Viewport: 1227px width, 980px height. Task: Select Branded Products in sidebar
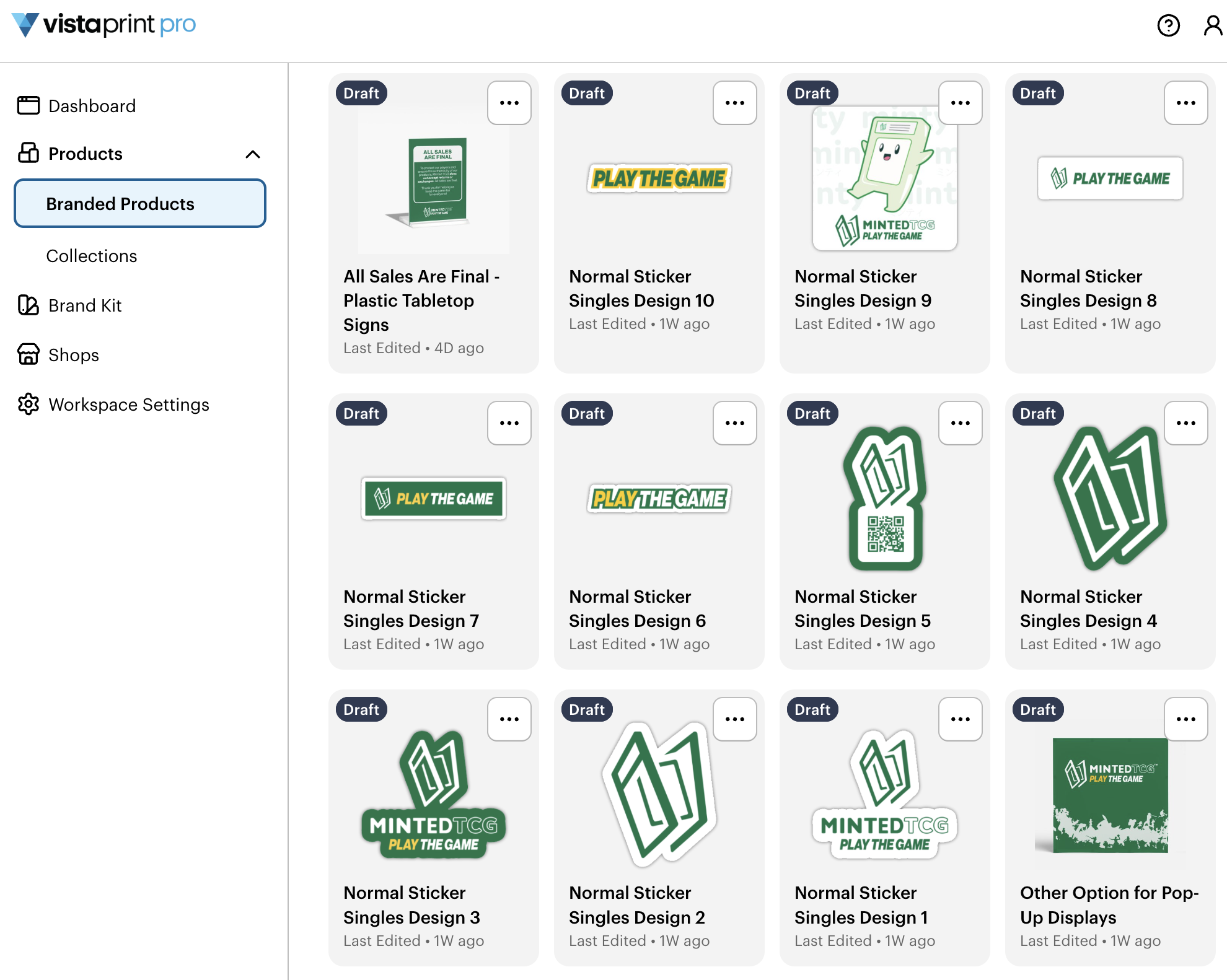[x=140, y=203]
